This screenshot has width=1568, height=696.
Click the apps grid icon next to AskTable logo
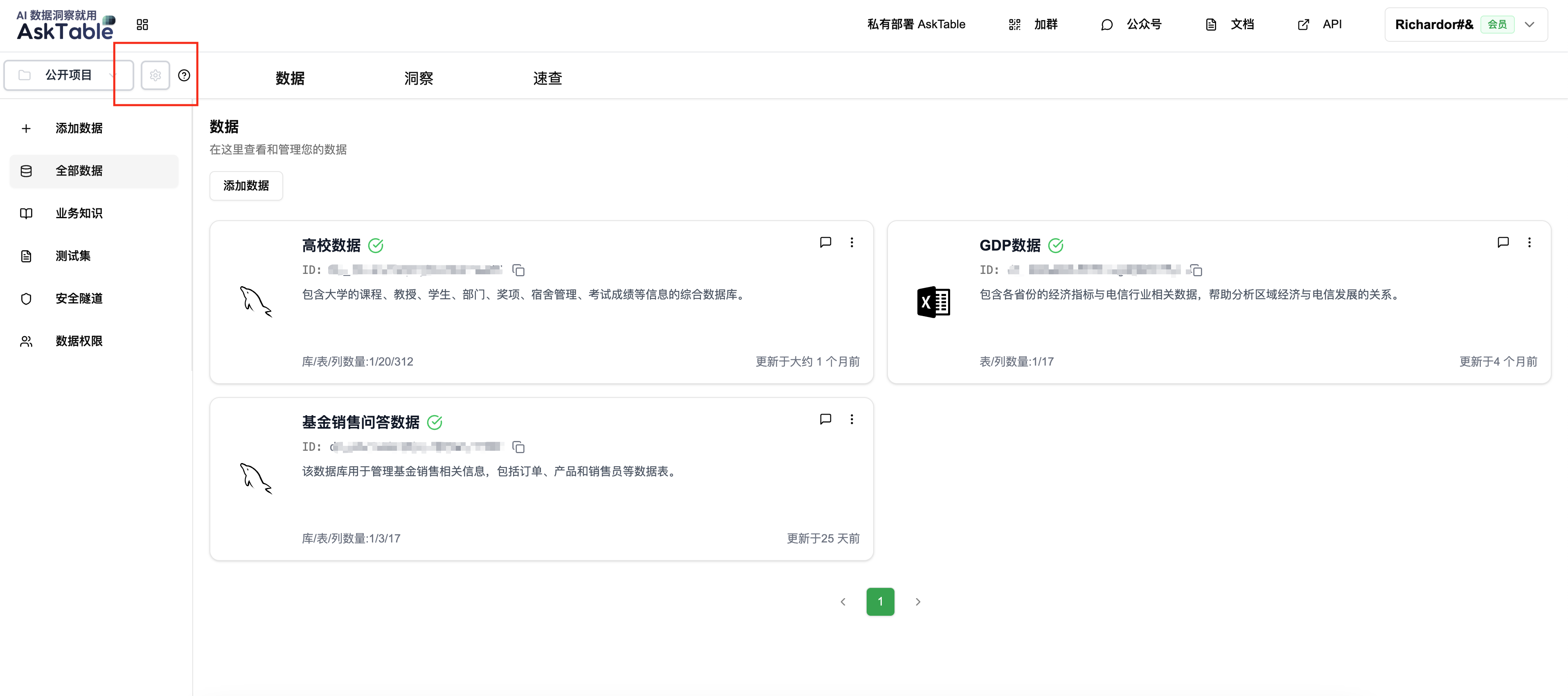coord(142,24)
